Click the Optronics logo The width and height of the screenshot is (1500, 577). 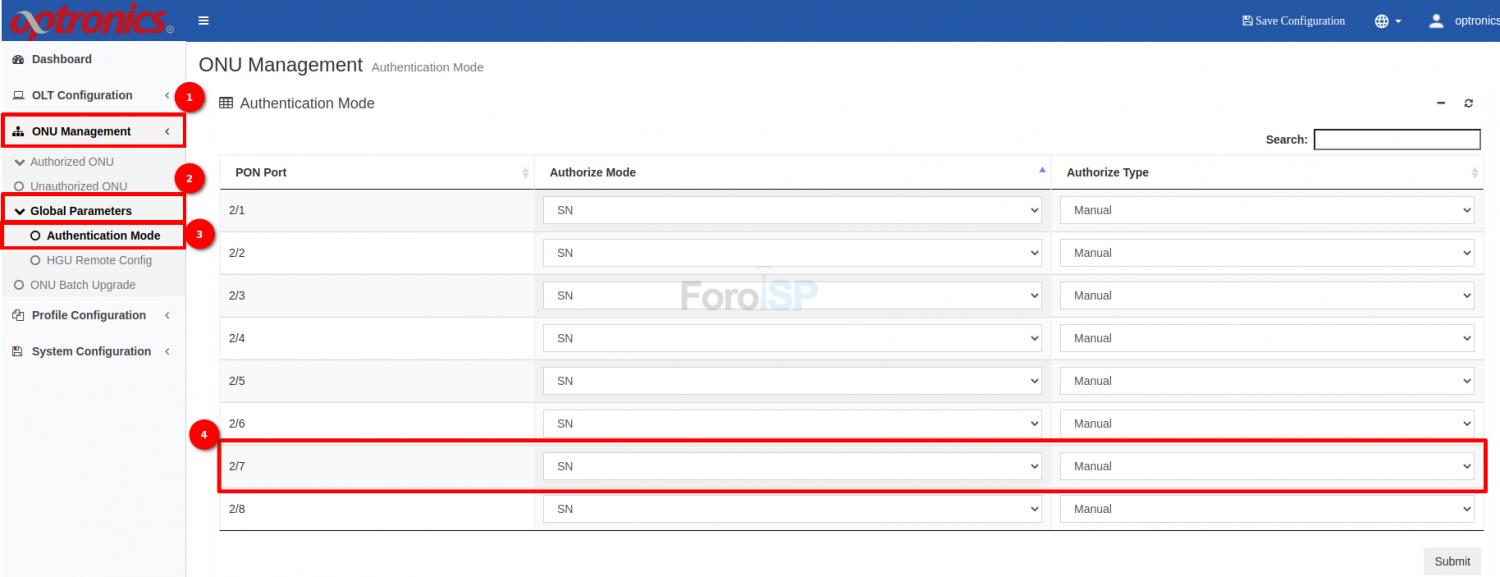pos(91,21)
